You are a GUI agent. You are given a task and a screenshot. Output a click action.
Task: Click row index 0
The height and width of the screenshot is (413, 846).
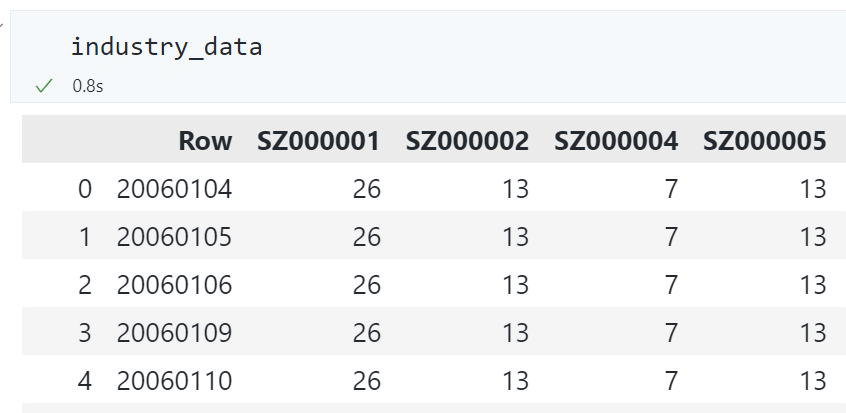pos(84,189)
